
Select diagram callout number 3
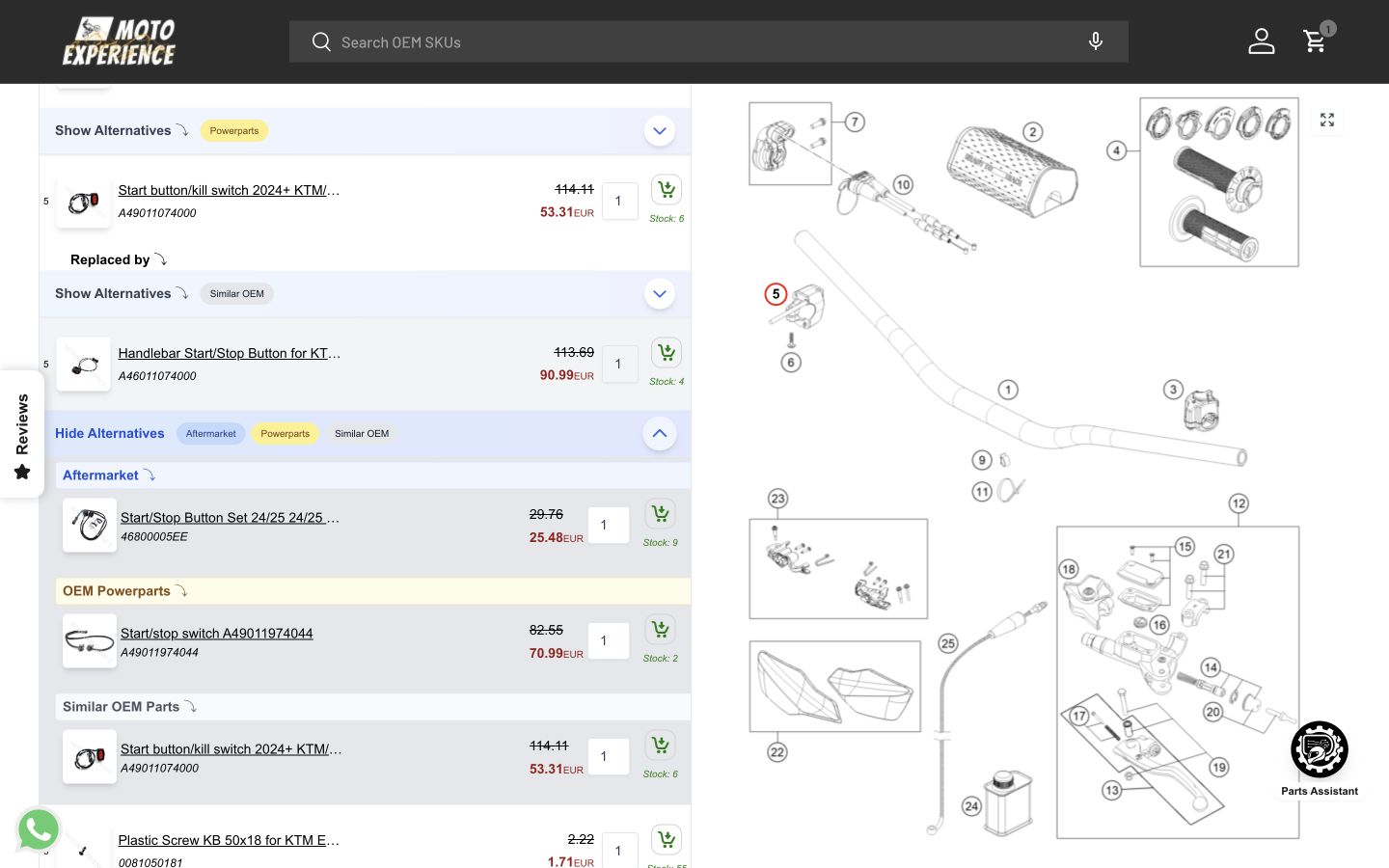(1173, 390)
